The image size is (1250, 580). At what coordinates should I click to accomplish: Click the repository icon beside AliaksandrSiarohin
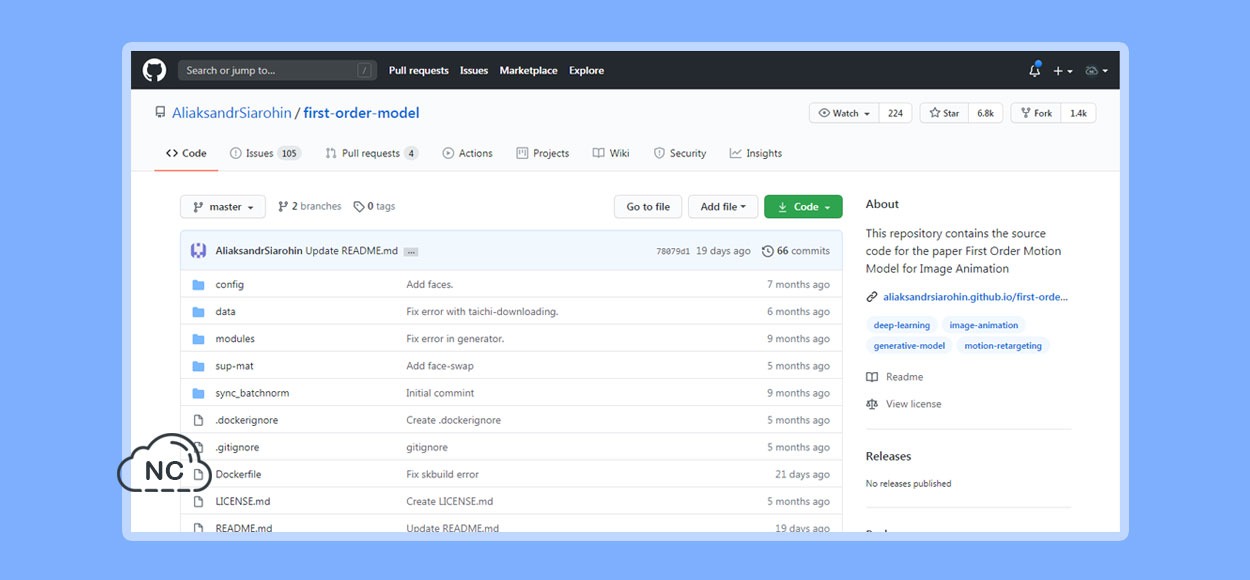tap(160, 113)
